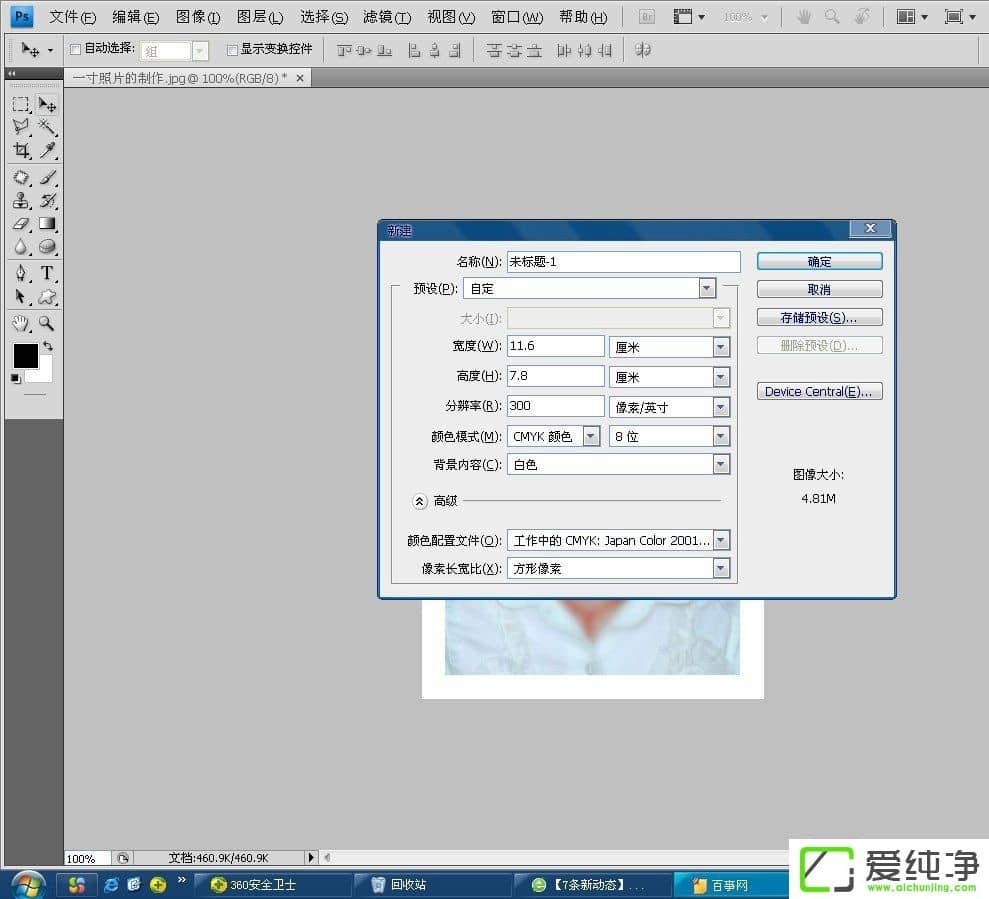
Task: Select the Gradient tool
Action: pos(47,224)
